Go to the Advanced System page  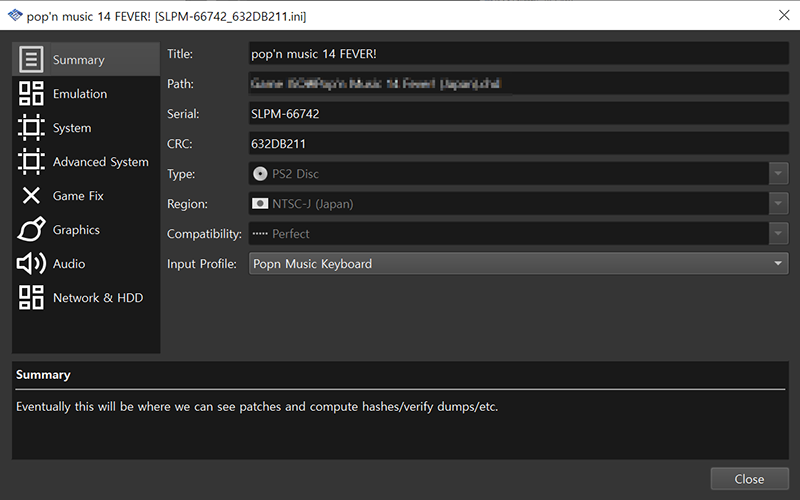(x=86, y=162)
